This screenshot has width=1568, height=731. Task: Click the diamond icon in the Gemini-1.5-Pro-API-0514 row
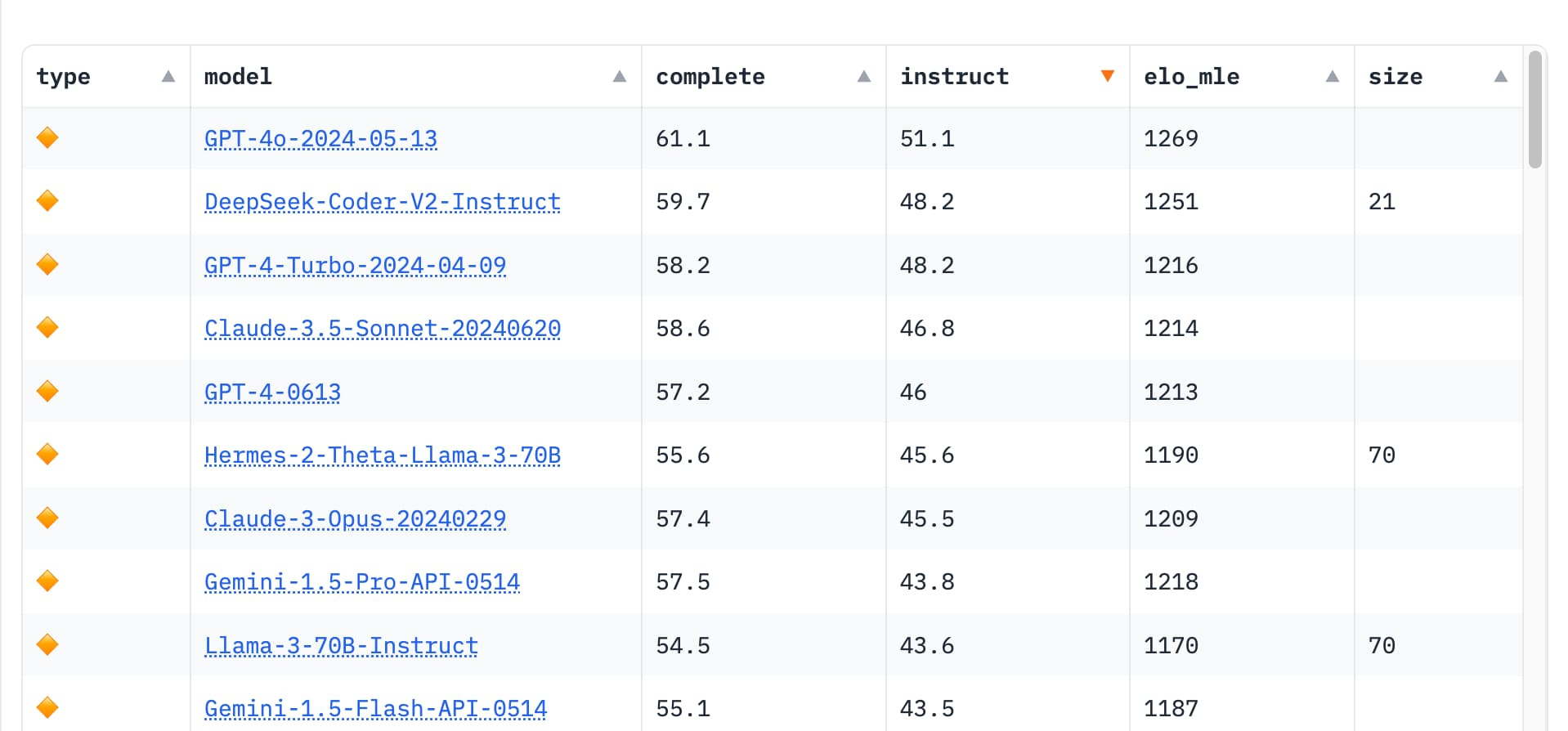[x=47, y=581]
